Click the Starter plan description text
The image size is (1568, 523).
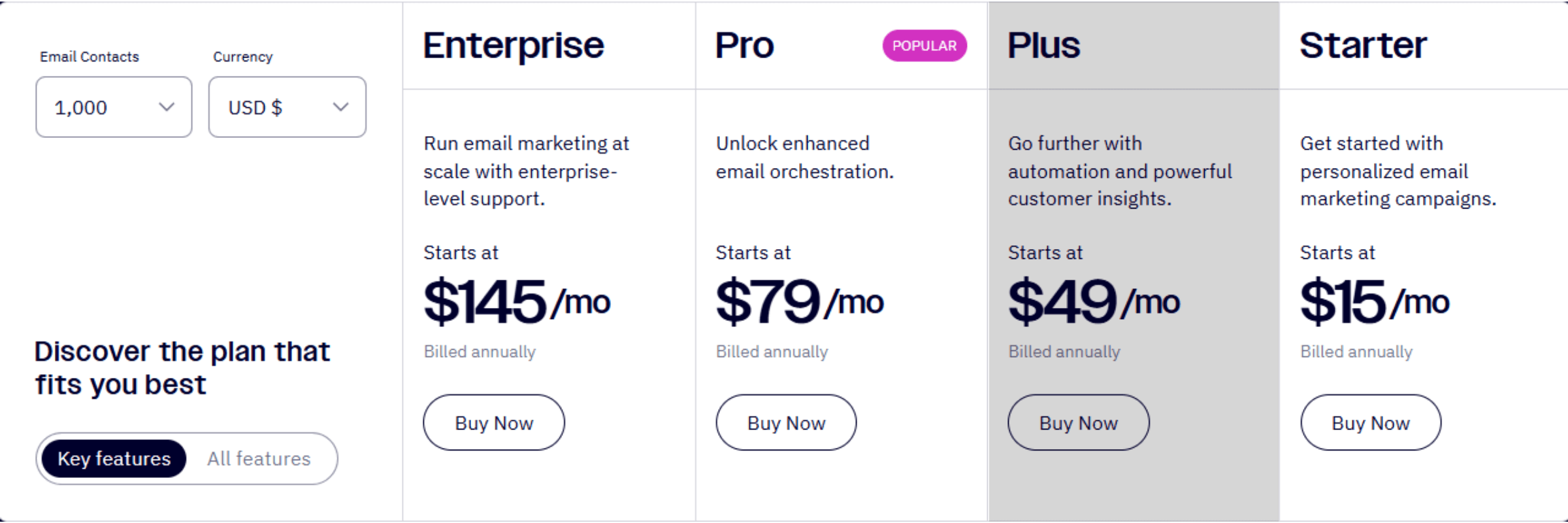[x=1399, y=171]
